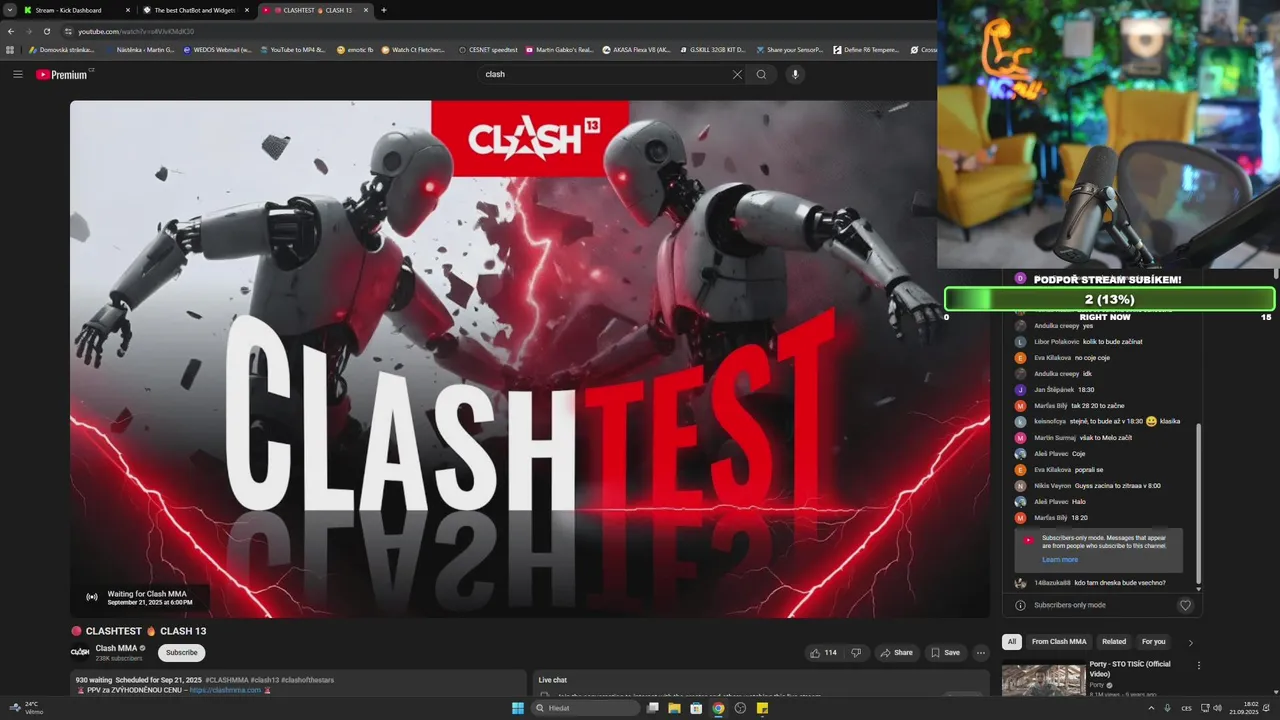Open 'Define R6 Tempere...' bookmark
Screen dimensions: 1280x720
(x=866, y=49)
